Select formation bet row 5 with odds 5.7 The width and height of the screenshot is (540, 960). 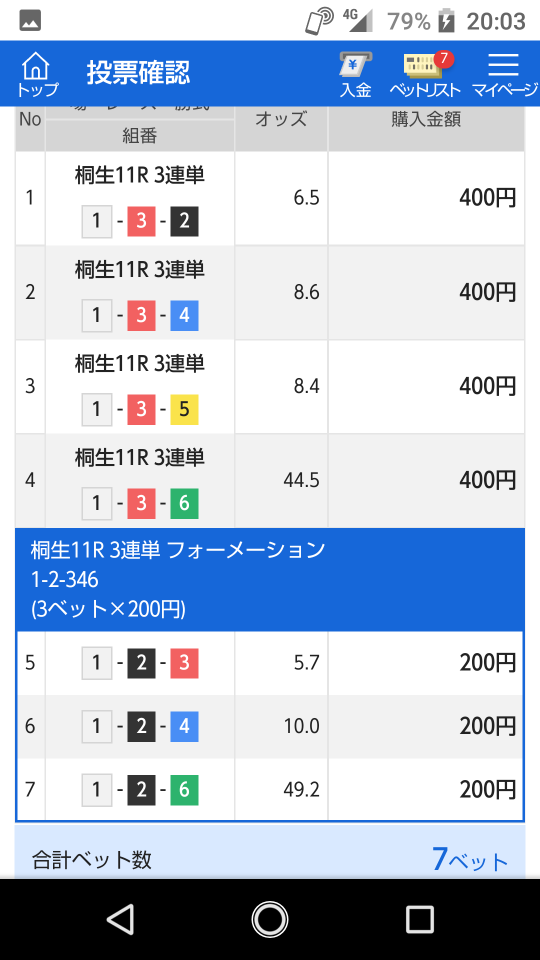[270, 663]
